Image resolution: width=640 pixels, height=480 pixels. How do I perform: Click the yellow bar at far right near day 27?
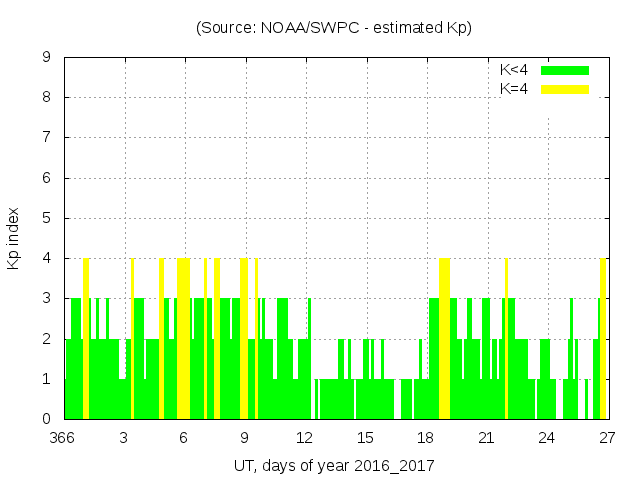click(x=603, y=340)
